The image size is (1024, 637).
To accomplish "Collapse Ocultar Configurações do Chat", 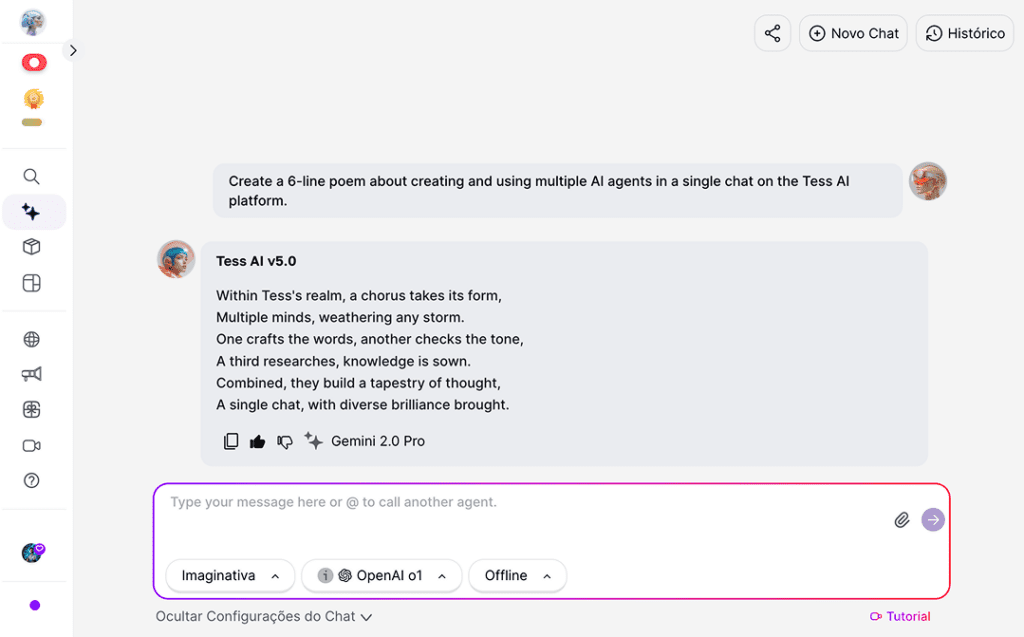I will point(264,617).
